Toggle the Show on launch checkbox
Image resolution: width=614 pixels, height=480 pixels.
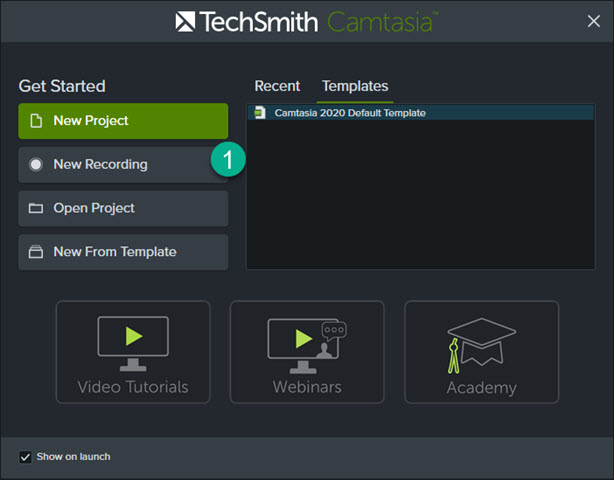coord(25,457)
